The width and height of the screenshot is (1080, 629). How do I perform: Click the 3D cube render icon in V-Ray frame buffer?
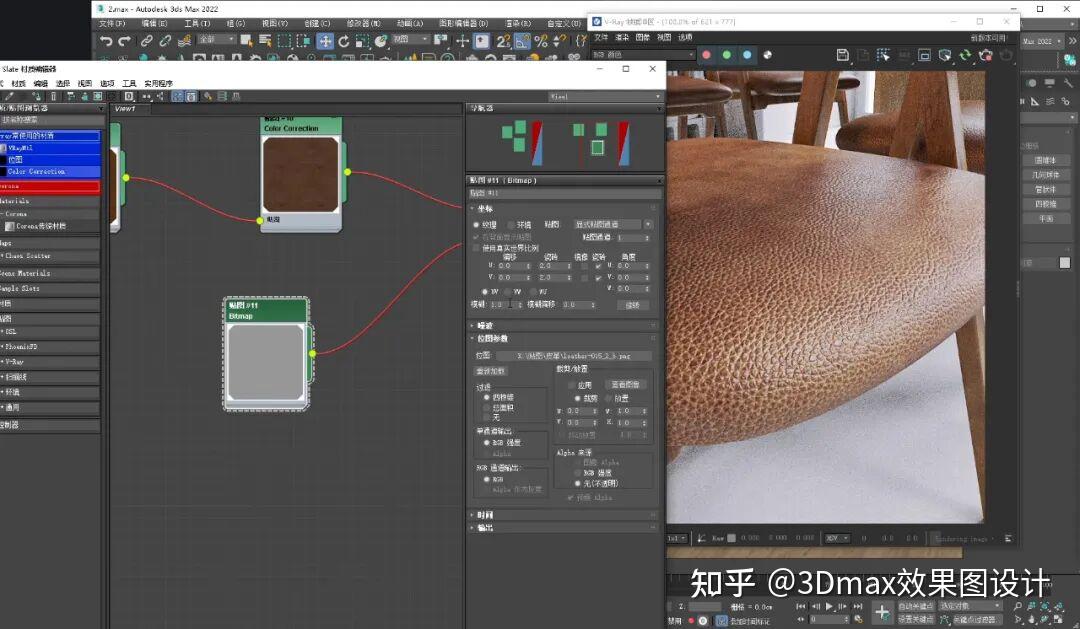[x=945, y=54]
